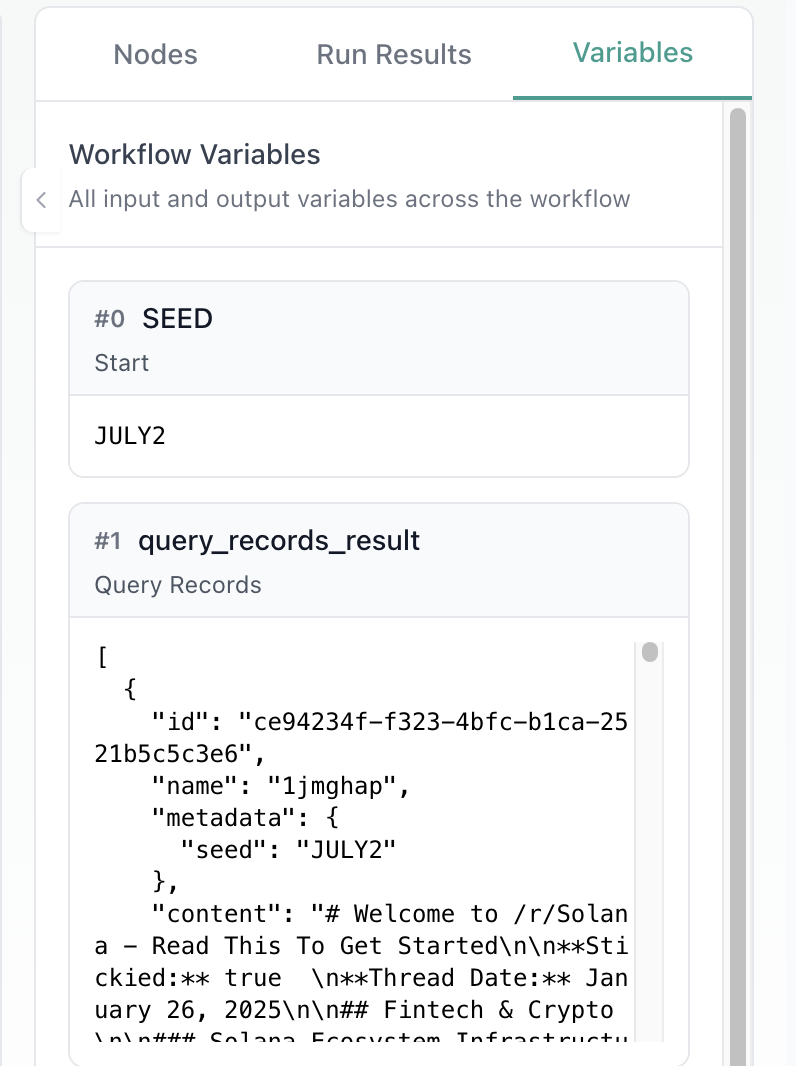Select the Workflow Variables heading
The image size is (796, 1066).
tap(194, 155)
